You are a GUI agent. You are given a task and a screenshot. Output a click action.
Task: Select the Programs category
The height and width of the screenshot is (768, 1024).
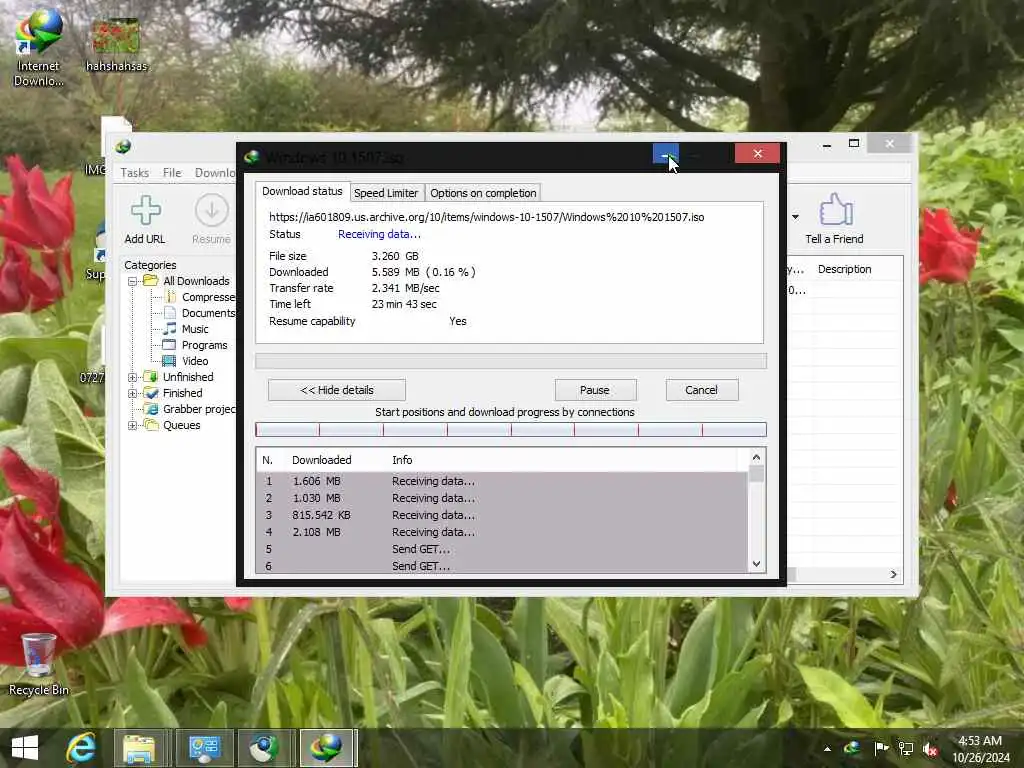pos(195,345)
